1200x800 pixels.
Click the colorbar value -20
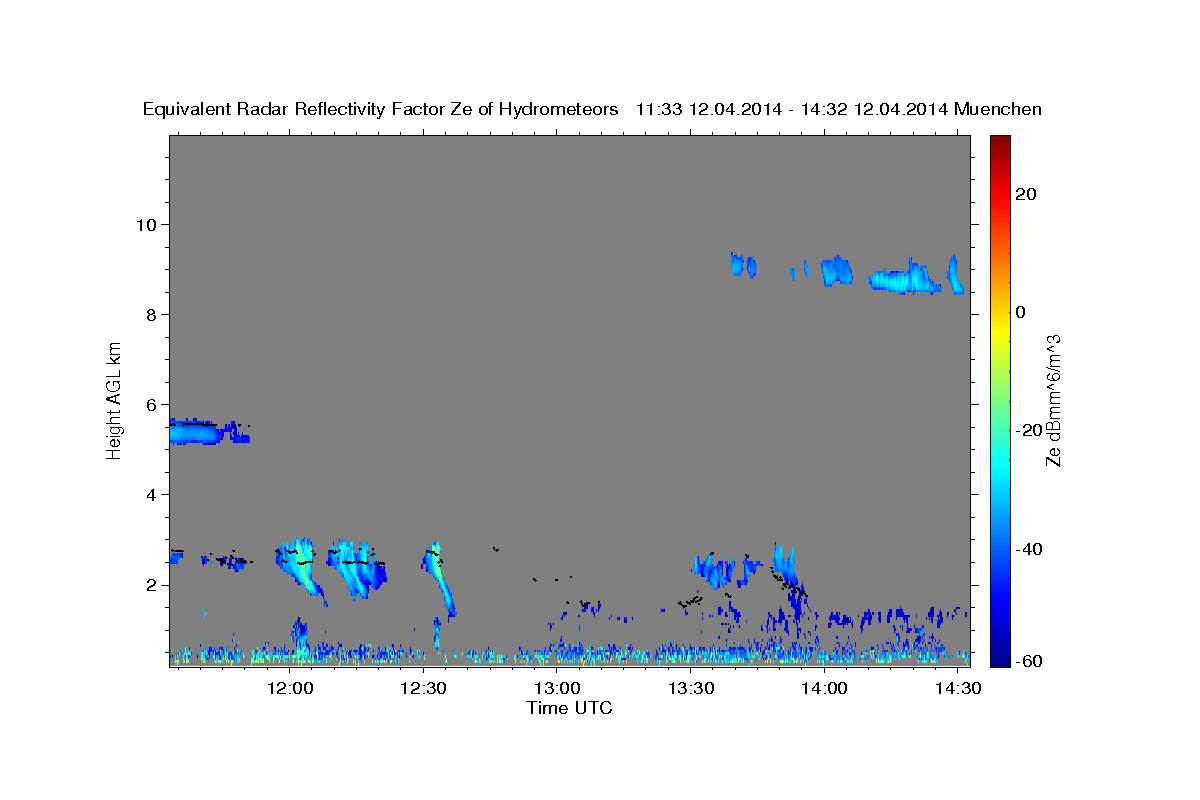coord(1029,430)
